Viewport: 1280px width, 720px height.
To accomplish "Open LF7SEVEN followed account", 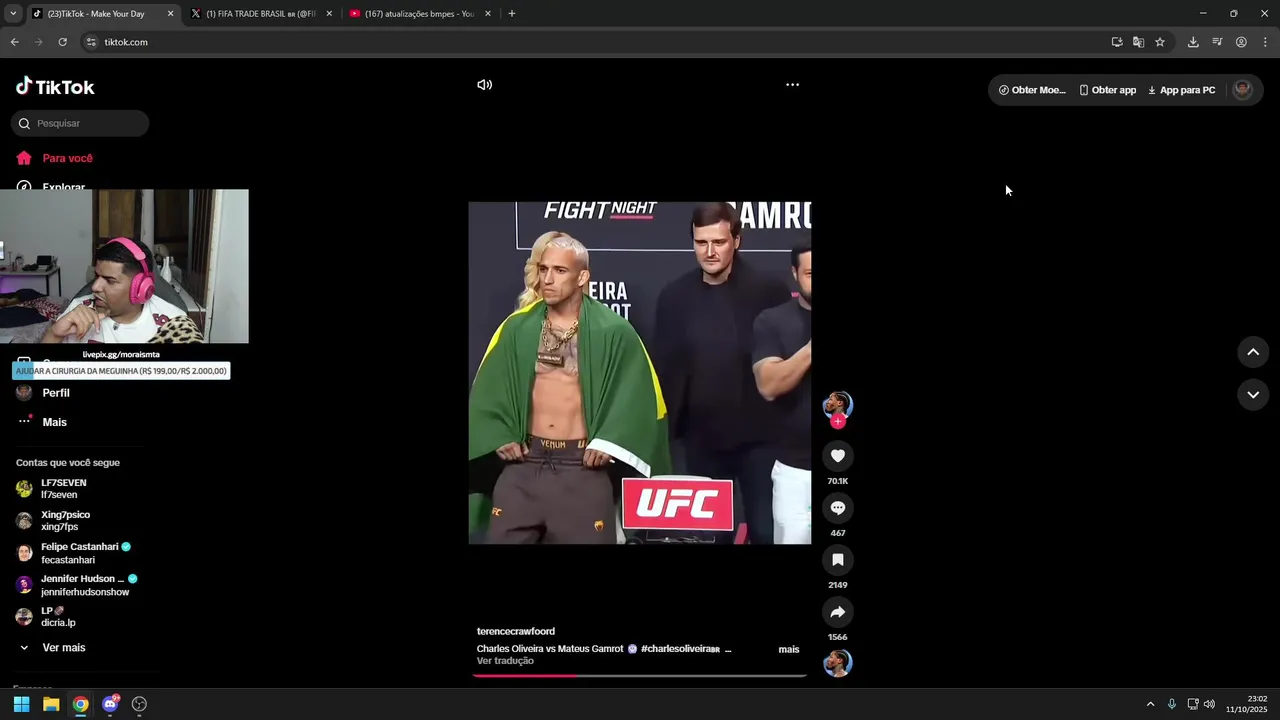I will [x=63, y=488].
